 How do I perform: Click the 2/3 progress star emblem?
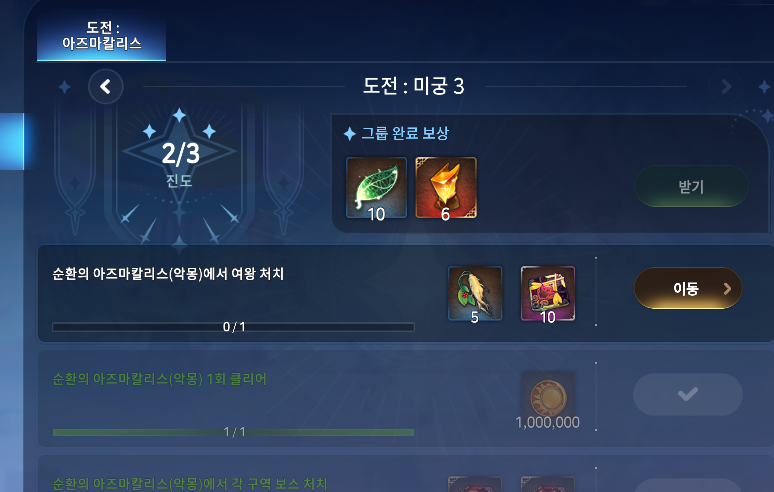pos(179,153)
